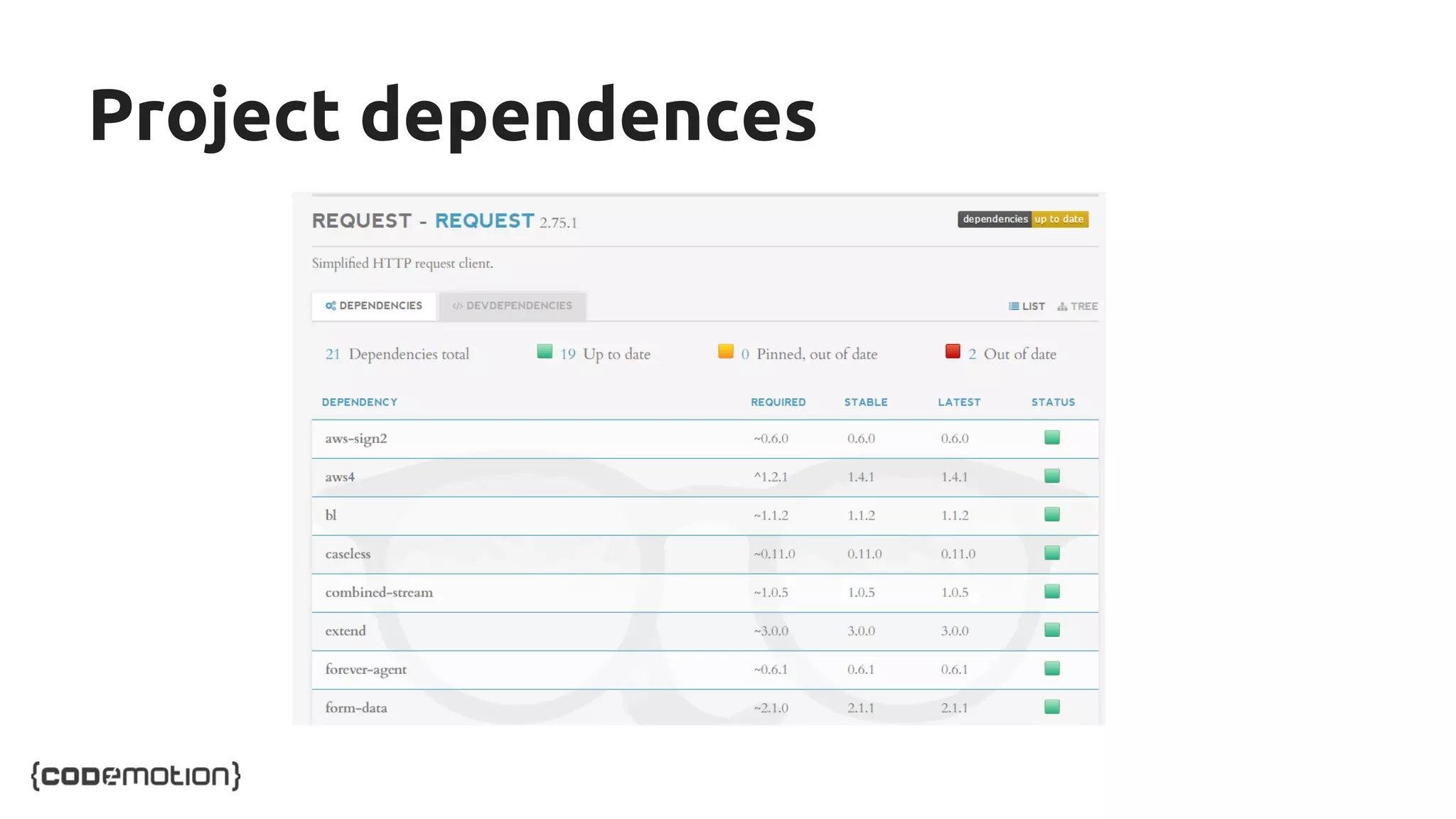Click the STATUS column header
1456x819 pixels.
coord(1053,402)
